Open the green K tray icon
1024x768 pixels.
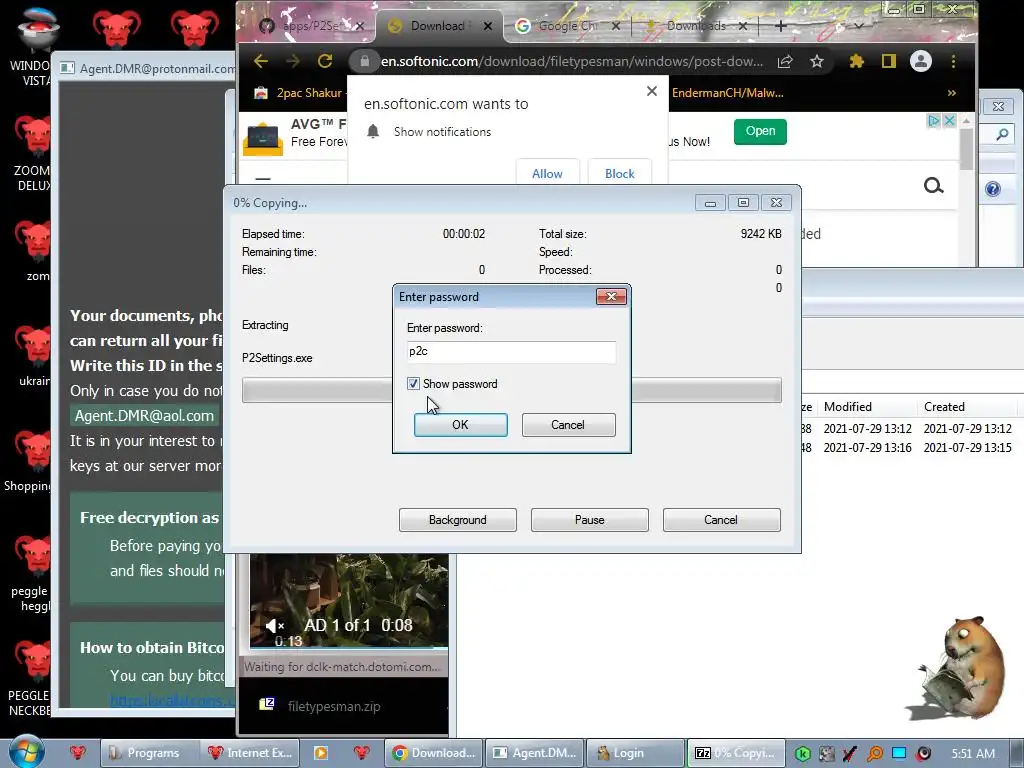pos(803,754)
